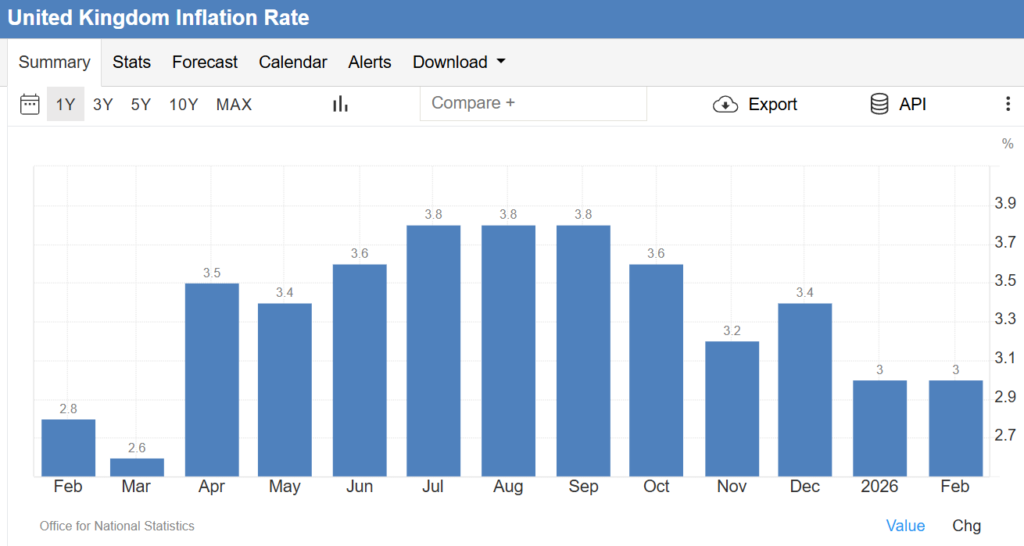The height and width of the screenshot is (546, 1024).
Task: Open the calendar date picker icon
Action: [30, 104]
